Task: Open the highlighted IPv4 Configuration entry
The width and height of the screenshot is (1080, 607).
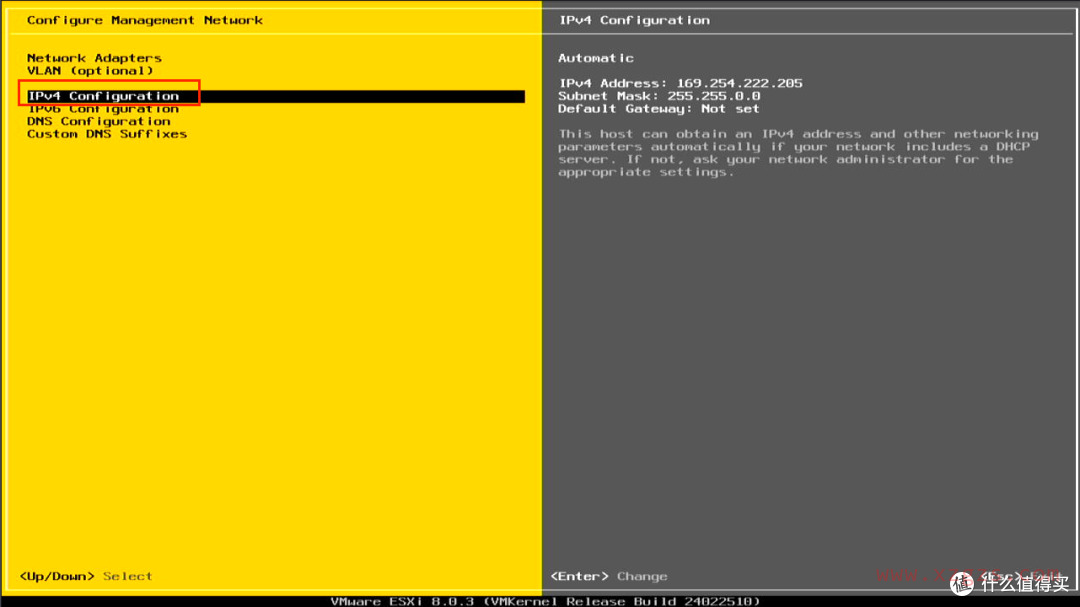Action: [104, 96]
